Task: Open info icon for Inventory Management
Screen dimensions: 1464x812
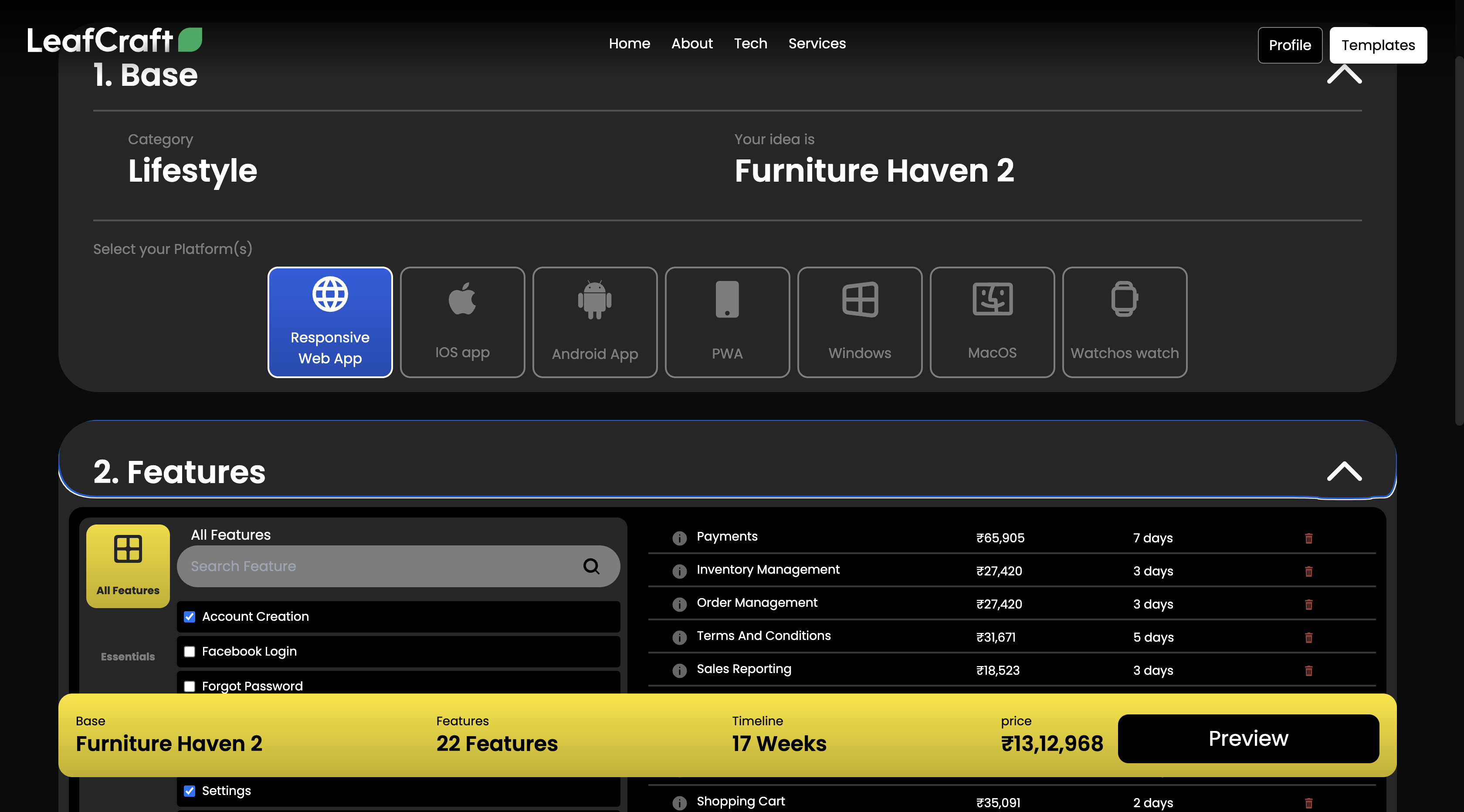Action: (x=679, y=571)
